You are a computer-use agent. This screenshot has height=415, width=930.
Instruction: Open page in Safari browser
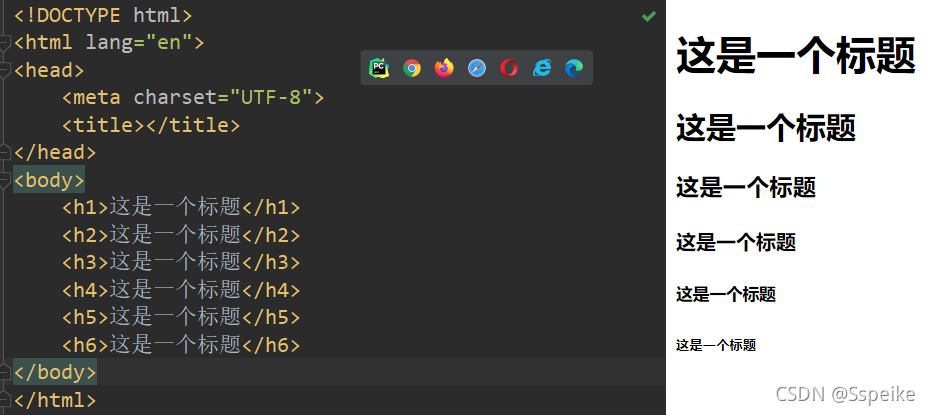(477, 68)
